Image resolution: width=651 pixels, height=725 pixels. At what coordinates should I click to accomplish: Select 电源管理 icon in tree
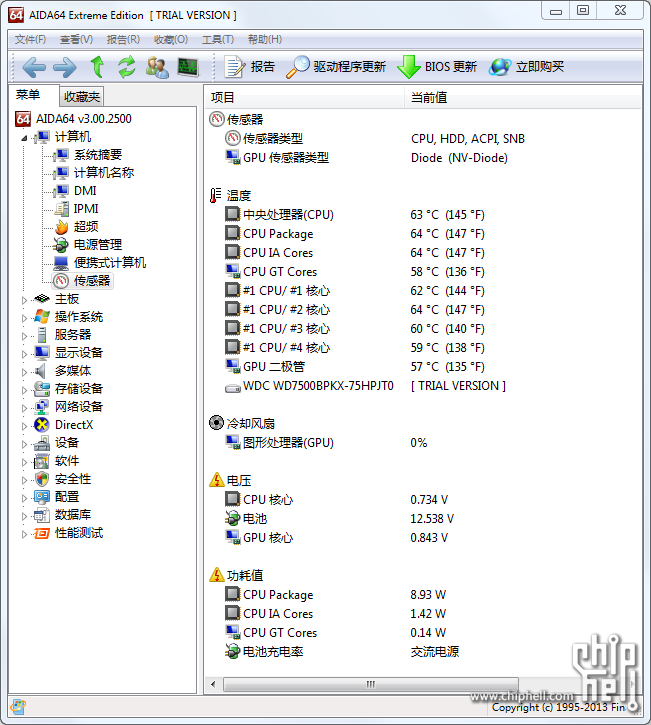click(x=61, y=245)
